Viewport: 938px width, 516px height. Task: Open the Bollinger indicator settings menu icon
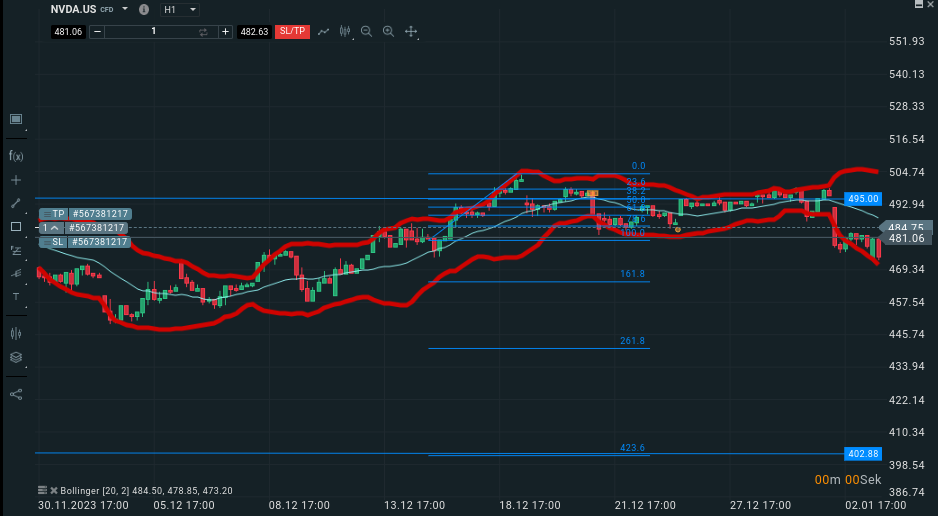42,490
